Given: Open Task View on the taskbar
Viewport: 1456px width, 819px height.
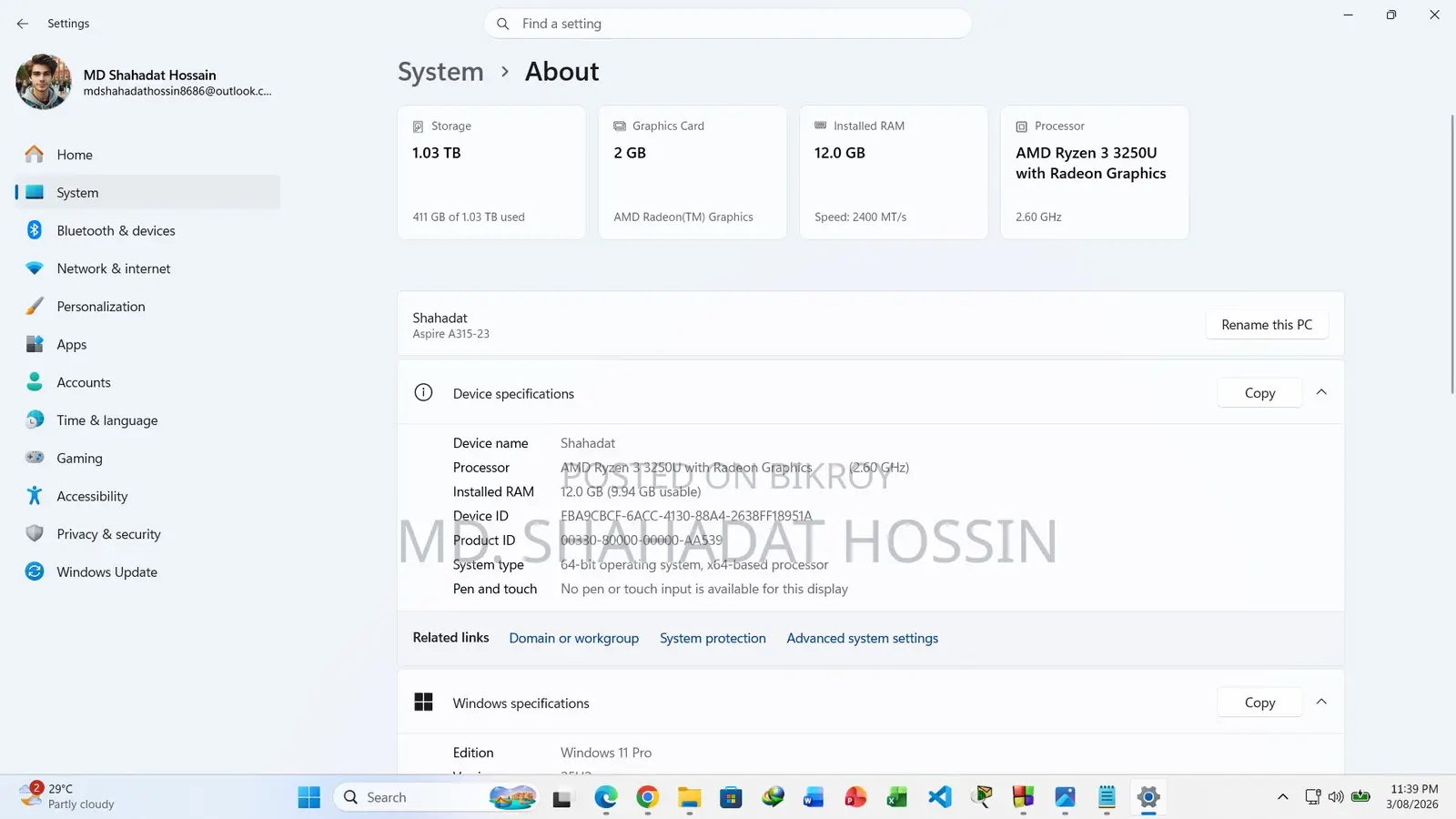Looking at the screenshot, I should click(x=562, y=798).
